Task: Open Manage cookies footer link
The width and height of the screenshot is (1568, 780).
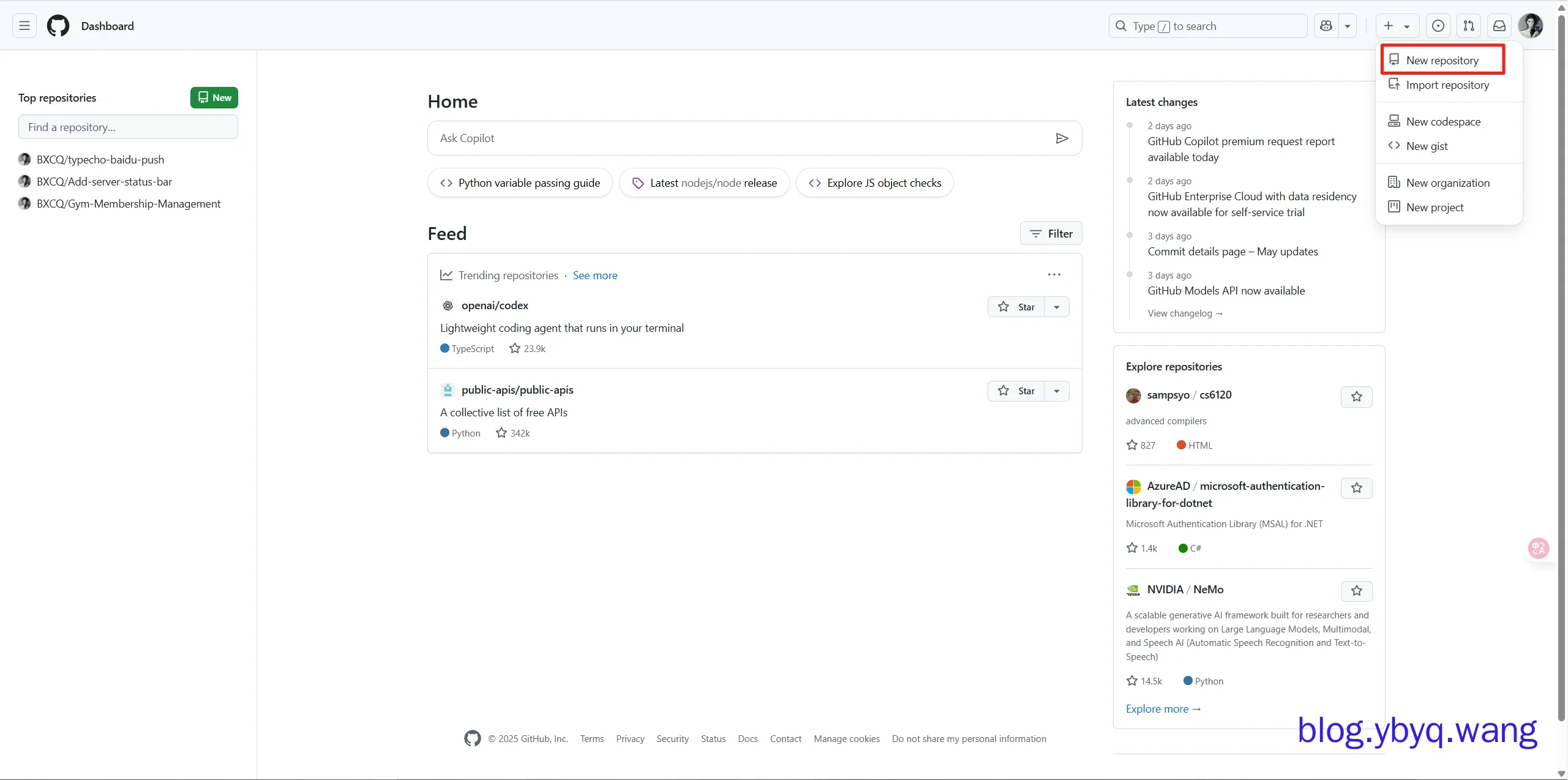Action: point(847,738)
